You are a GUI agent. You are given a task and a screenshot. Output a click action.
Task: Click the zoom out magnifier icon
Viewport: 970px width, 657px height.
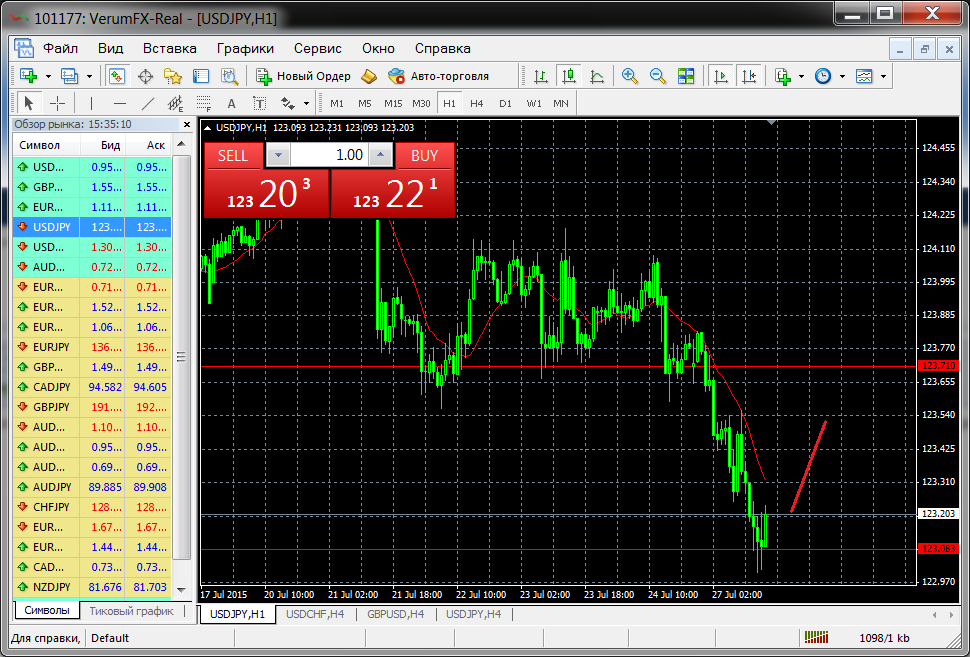pos(658,76)
